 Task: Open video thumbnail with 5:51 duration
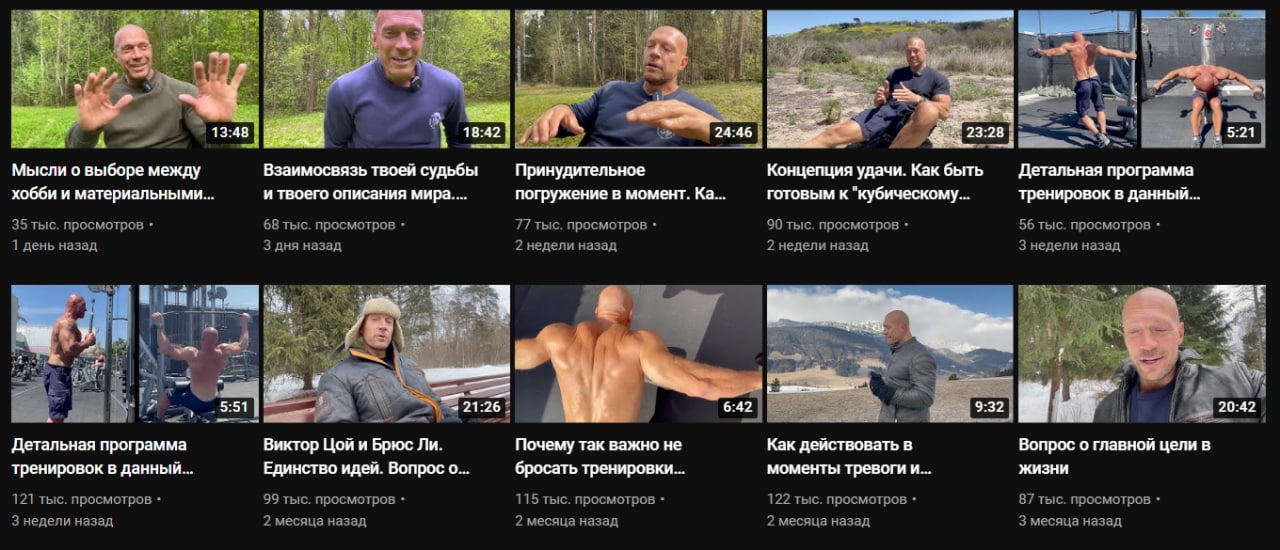134,354
